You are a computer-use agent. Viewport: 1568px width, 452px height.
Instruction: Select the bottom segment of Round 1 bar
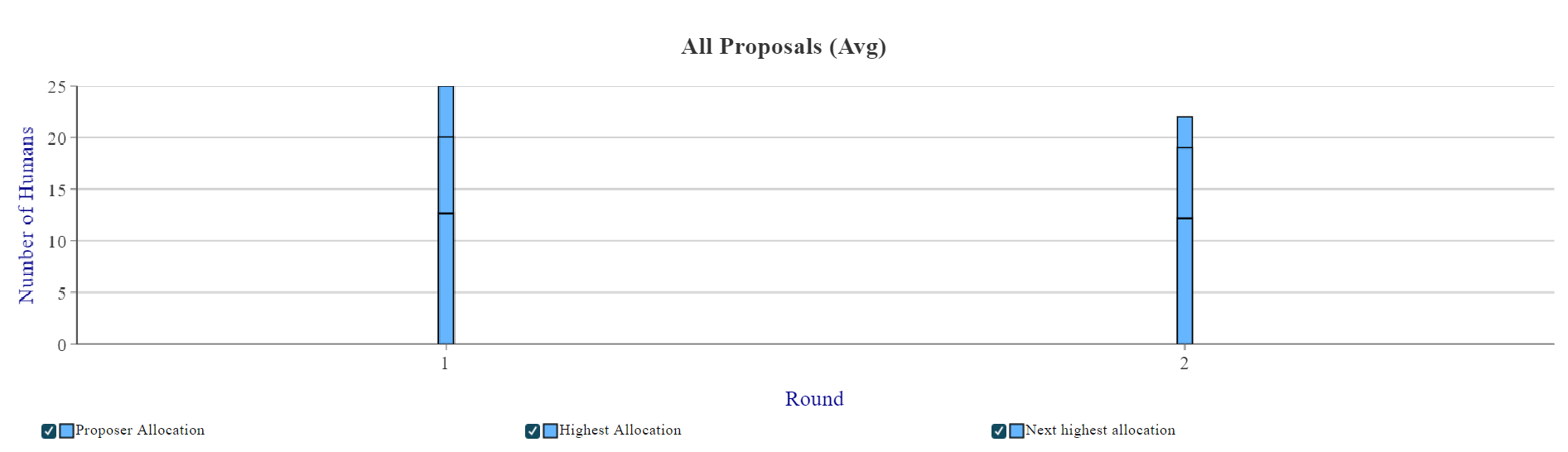(x=446, y=279)
